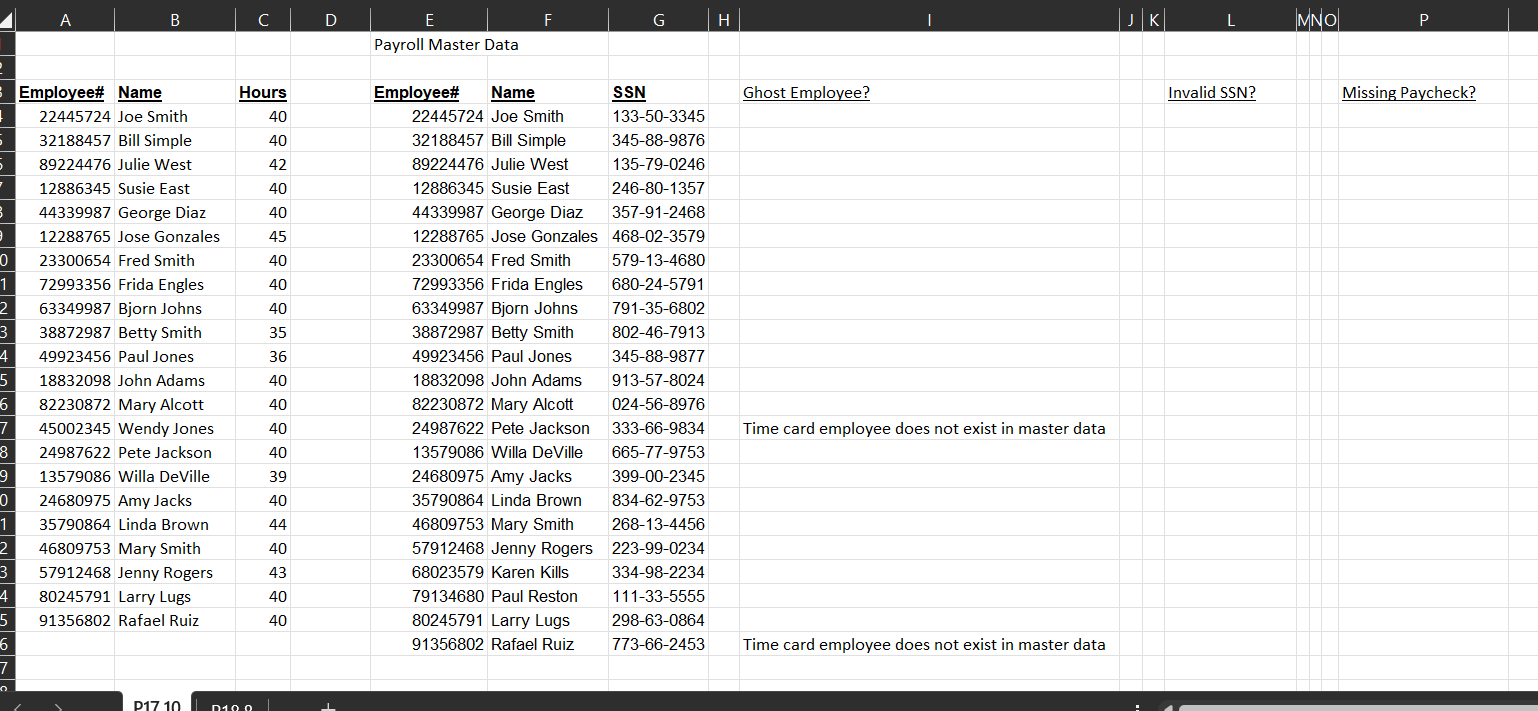Click the first ghost employee warning message cell

pyautogui.click(x=925, y=428)
